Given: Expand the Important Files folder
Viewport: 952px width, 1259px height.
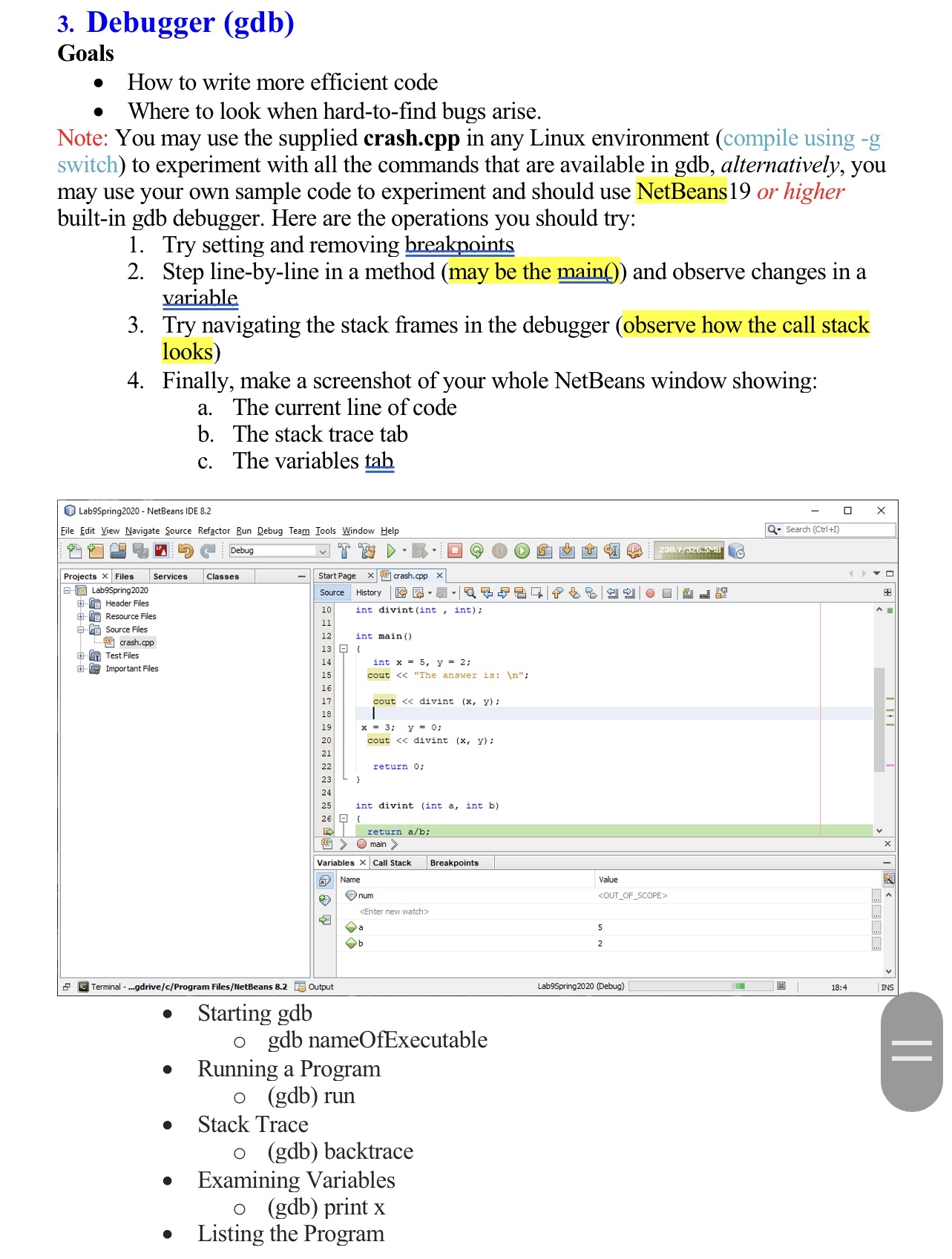Looking at the screenshot, I should [81, 669].
